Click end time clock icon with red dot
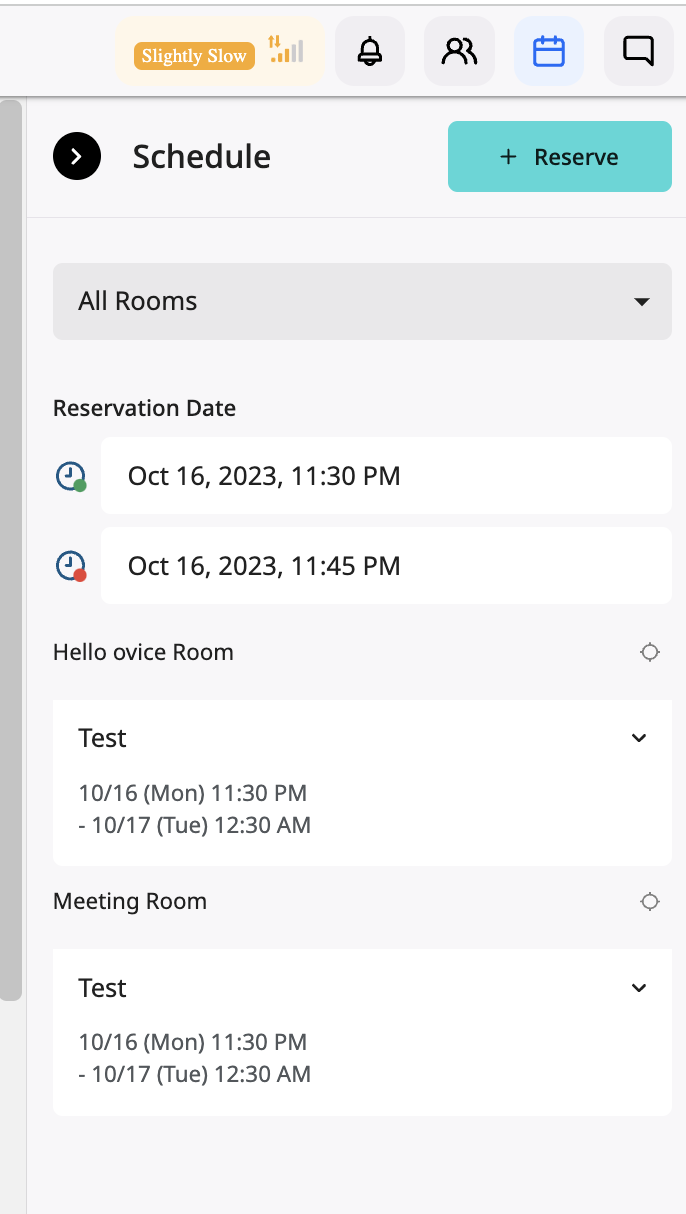 (71, 566)
